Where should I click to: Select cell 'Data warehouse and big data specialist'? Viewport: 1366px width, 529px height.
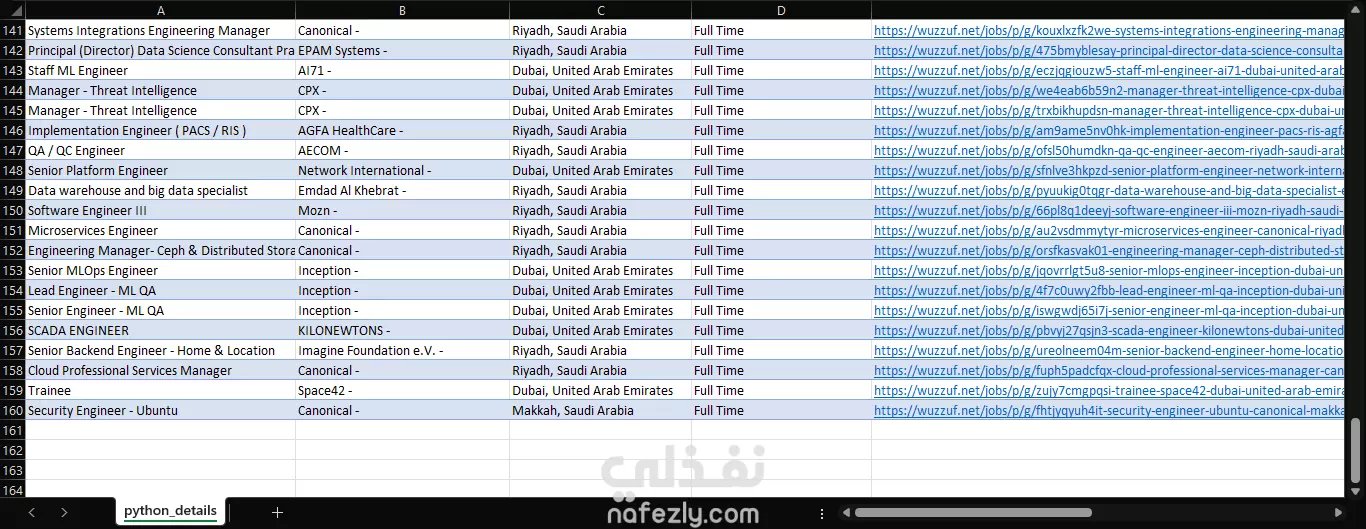pyautogui.click(x=161, y=190)
